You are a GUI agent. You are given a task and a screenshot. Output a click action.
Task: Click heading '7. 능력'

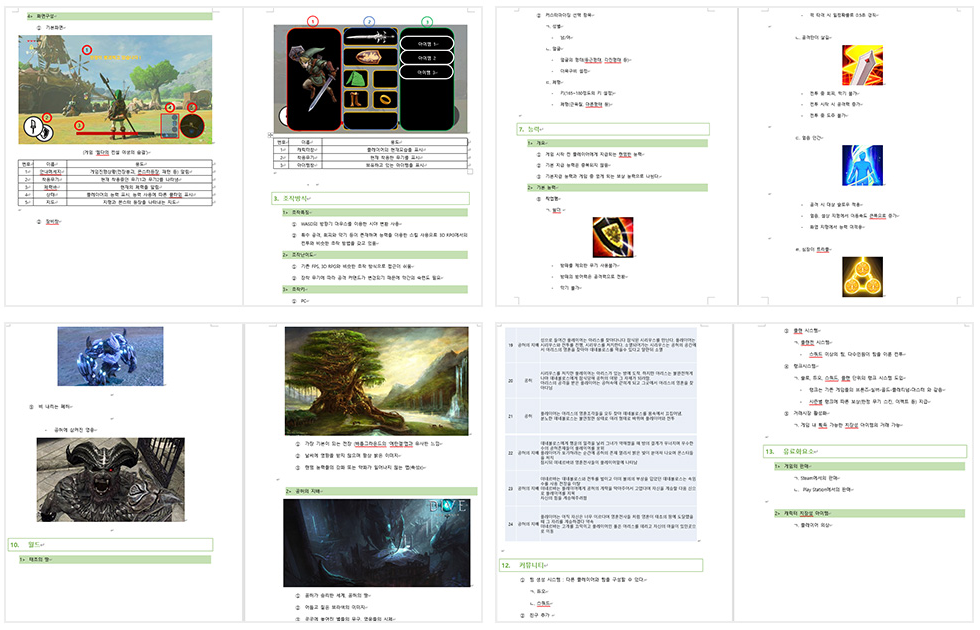(613, 129)
